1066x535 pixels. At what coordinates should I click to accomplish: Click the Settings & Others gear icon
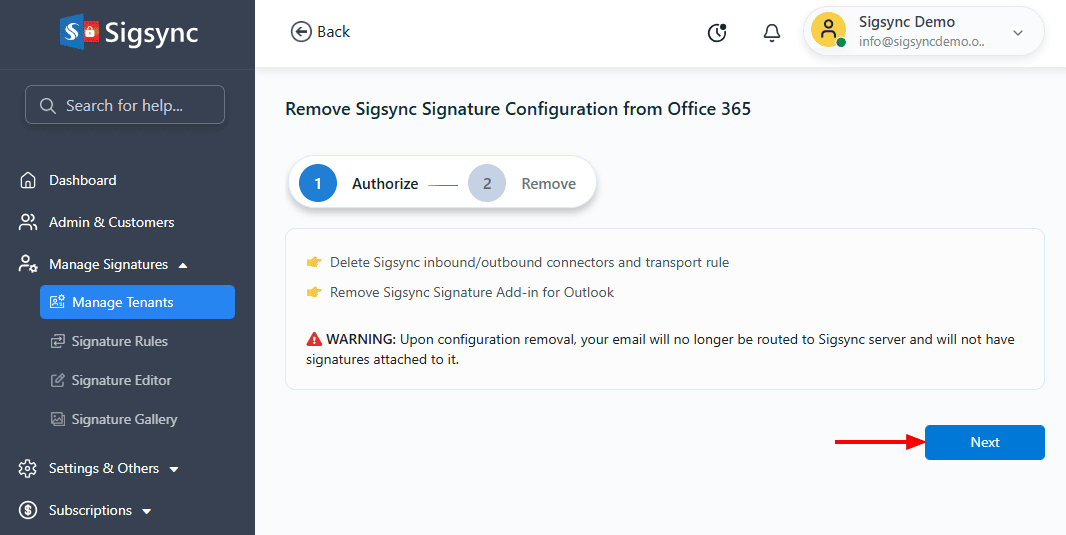pos(28,468)
